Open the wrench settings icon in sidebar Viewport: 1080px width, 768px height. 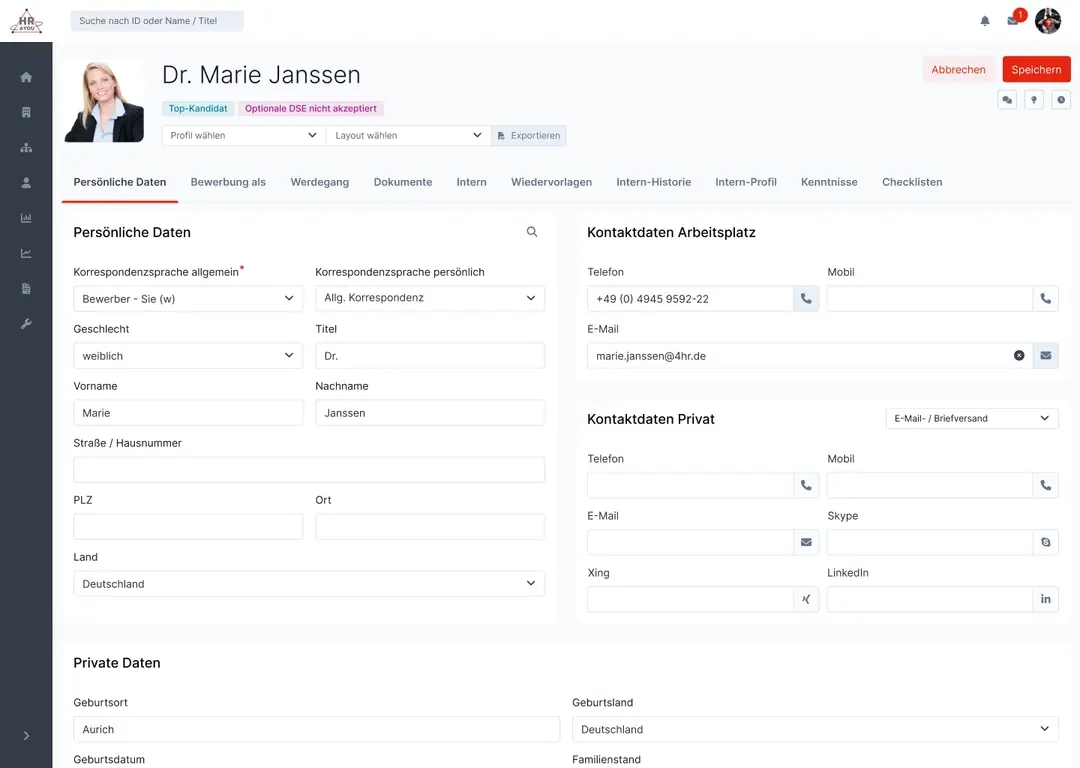click(26, 324)
